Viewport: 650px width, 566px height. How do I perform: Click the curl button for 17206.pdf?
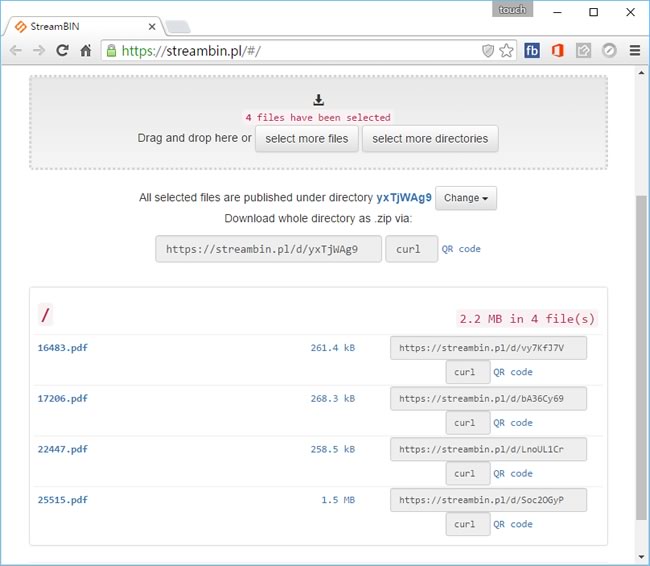coord(464,423)
